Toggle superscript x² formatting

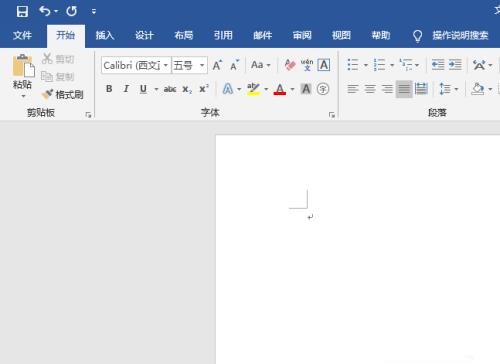[204, 89]
